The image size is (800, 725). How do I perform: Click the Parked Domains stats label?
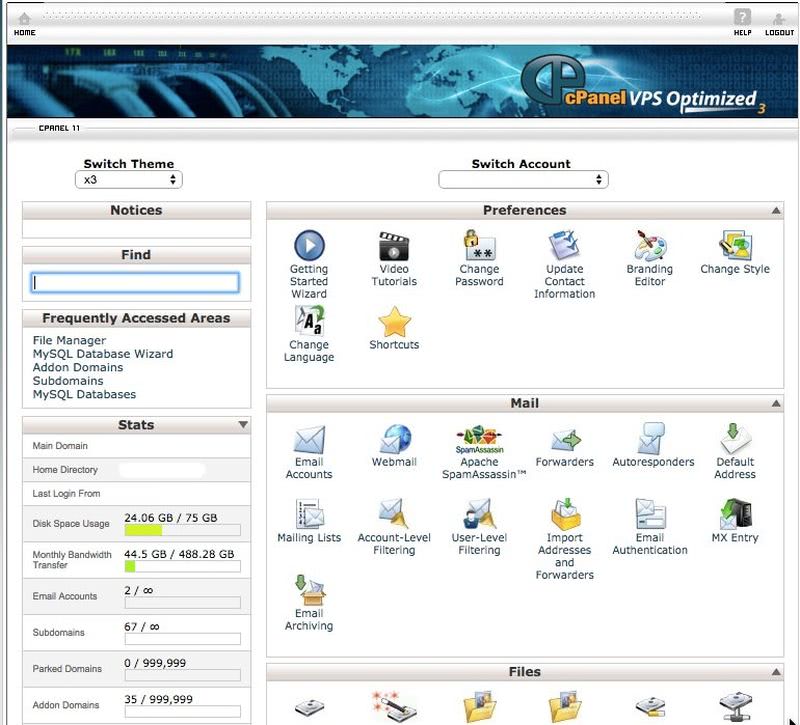point(67,669)
